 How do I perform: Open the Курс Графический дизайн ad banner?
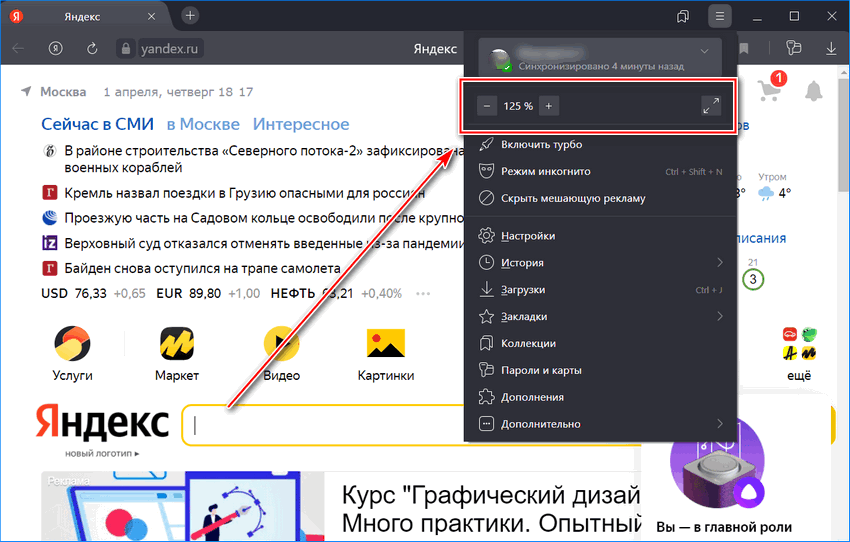(340, 506)
